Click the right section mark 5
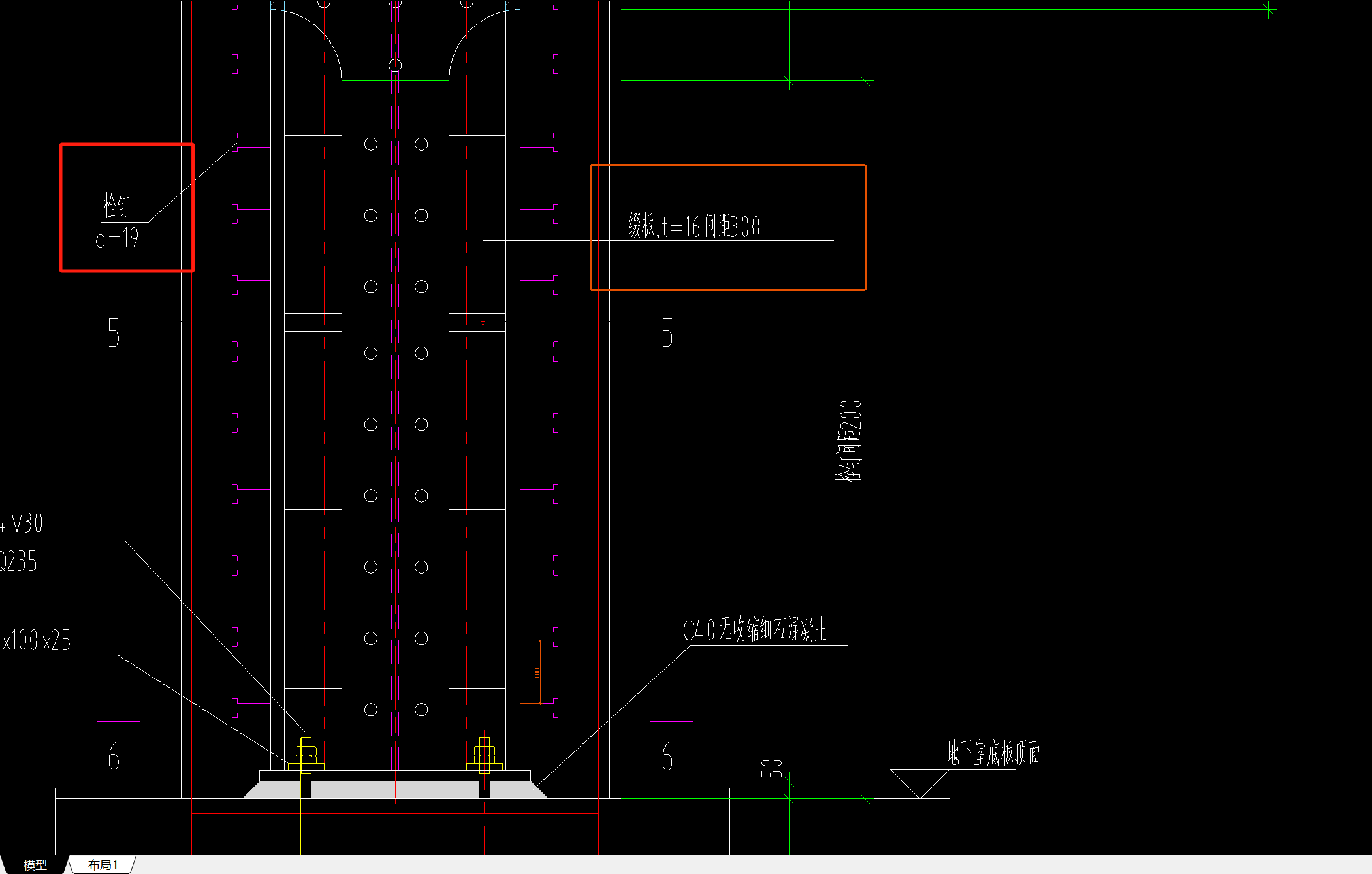 (667, 332)
